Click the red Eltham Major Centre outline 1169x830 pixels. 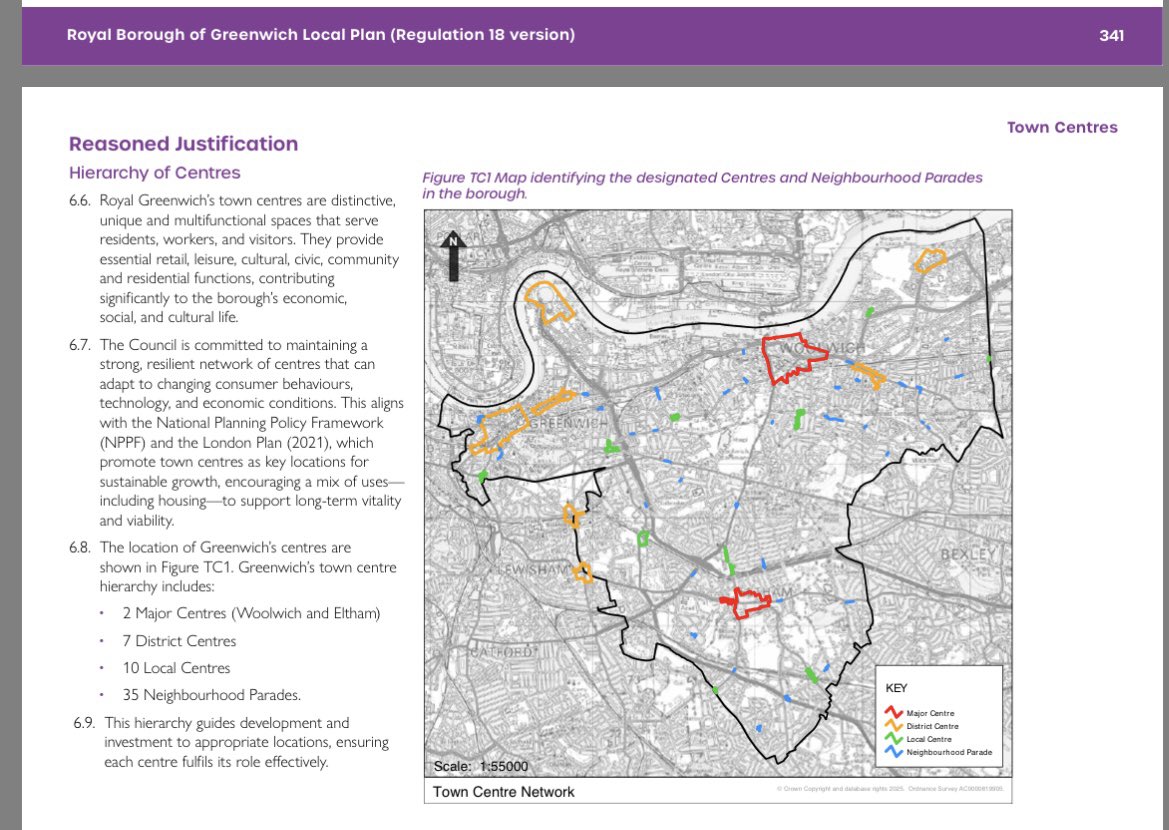pos(746,603)
